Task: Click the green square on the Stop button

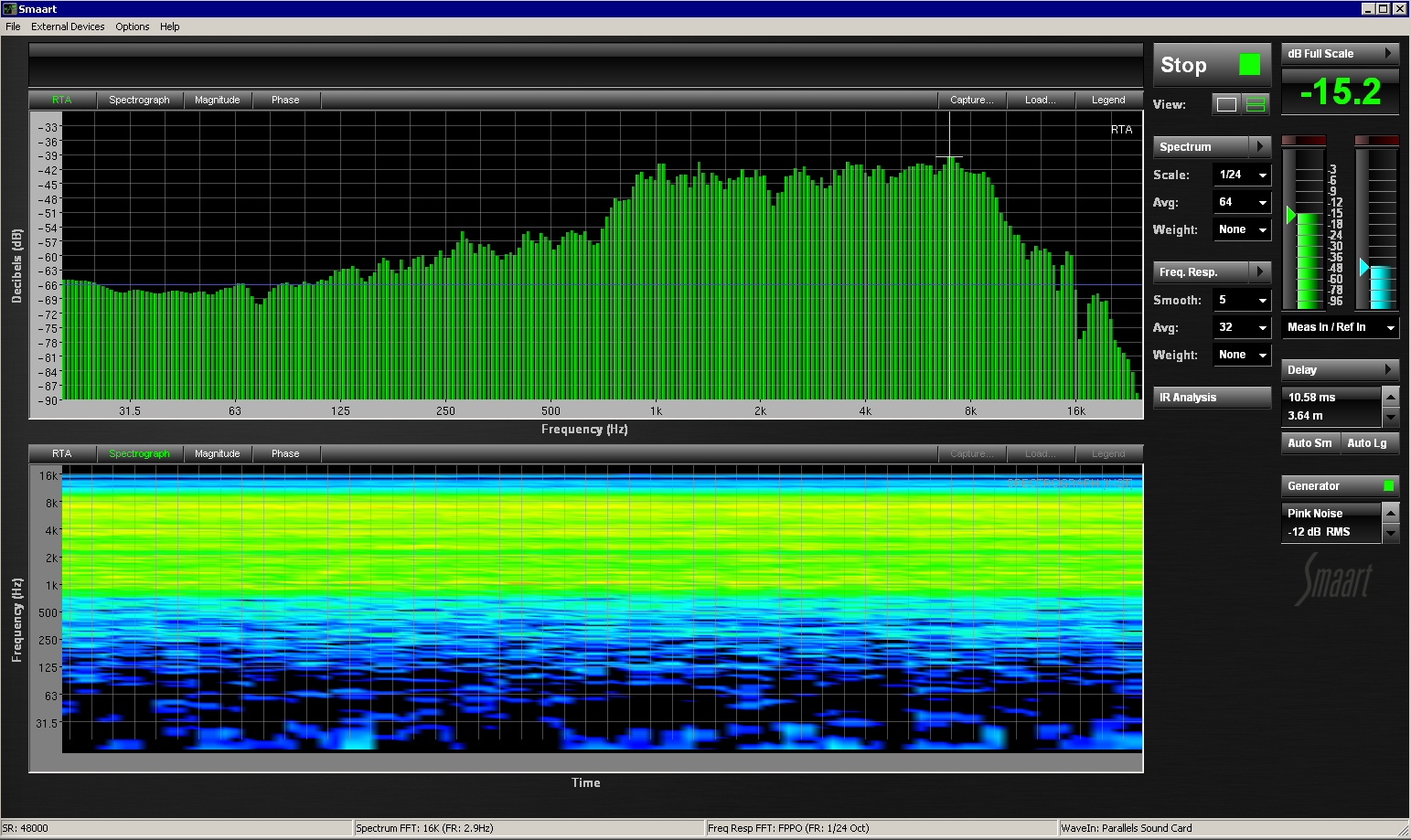Action: [x=1249, y=64]
